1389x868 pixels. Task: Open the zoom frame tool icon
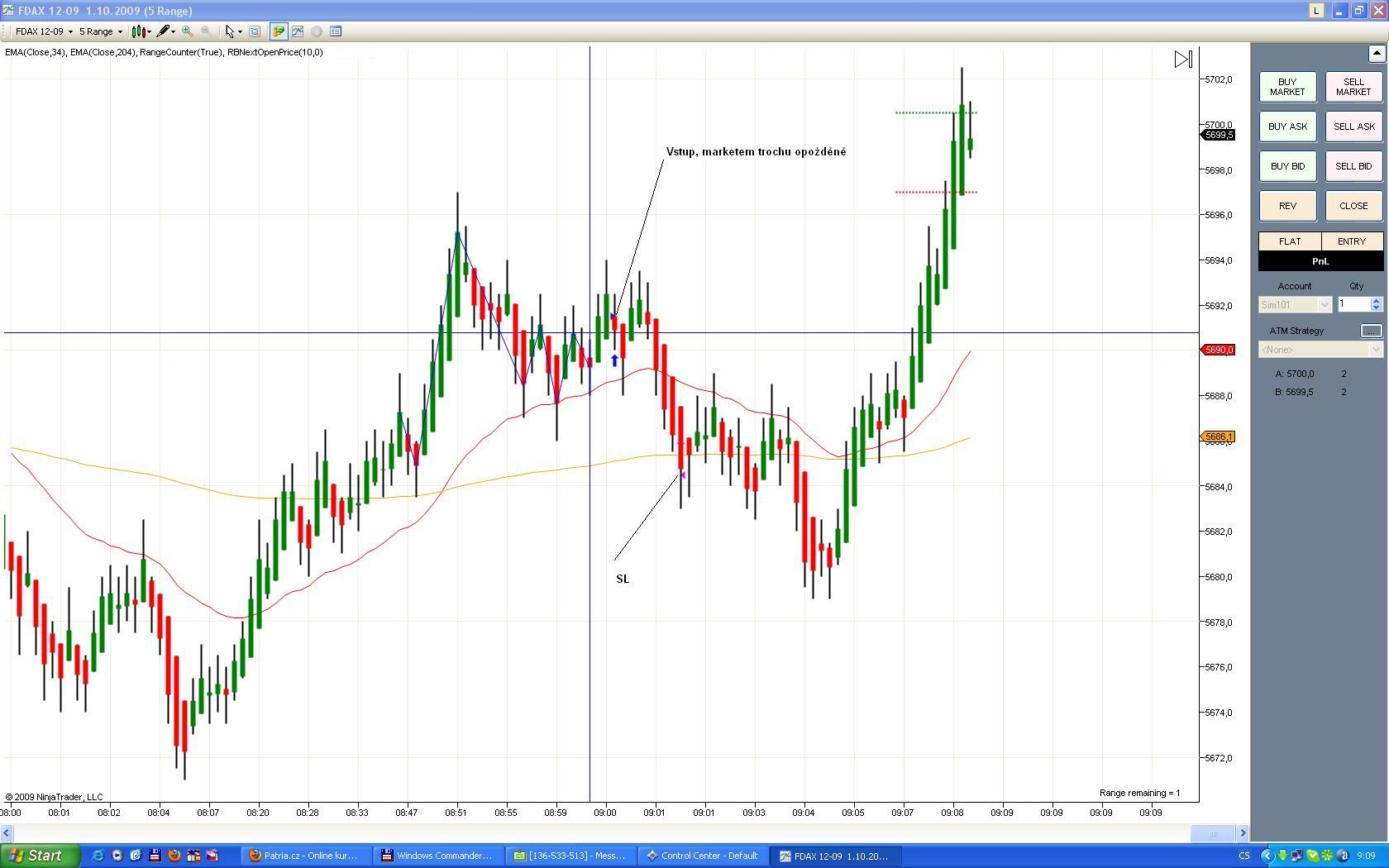click(255, 31)
